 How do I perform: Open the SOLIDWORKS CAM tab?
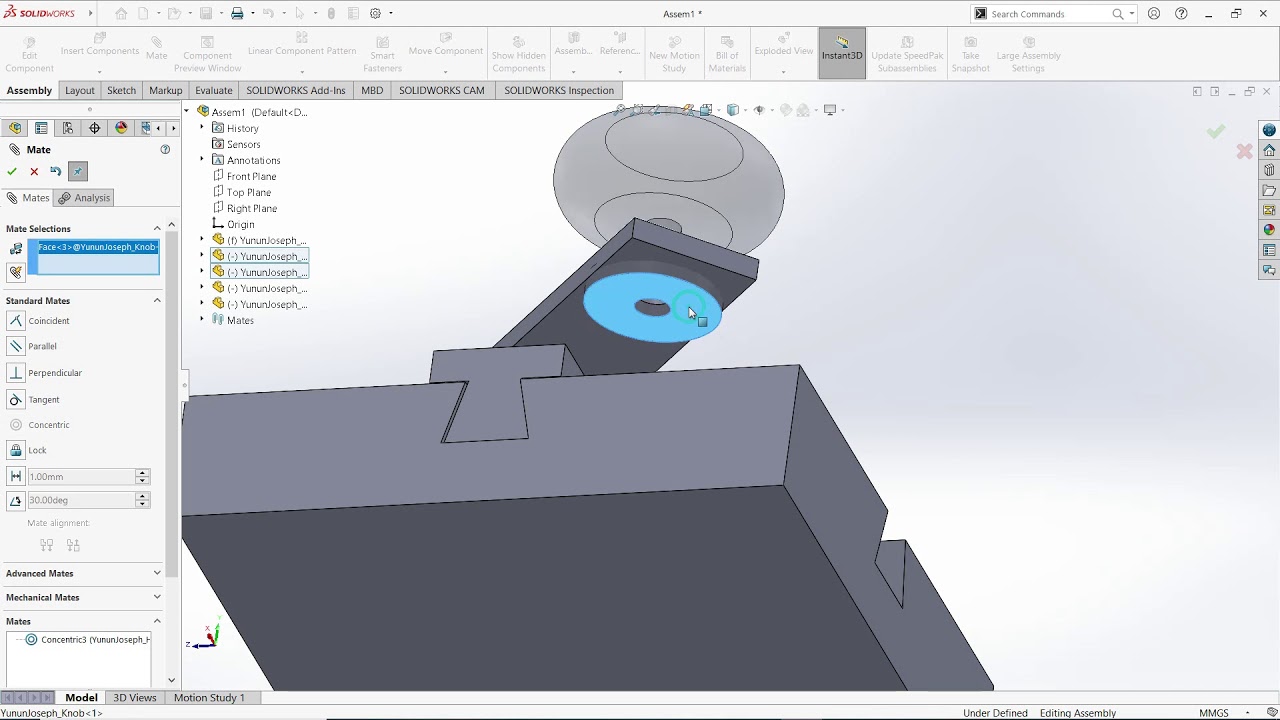tap(441, 90)
